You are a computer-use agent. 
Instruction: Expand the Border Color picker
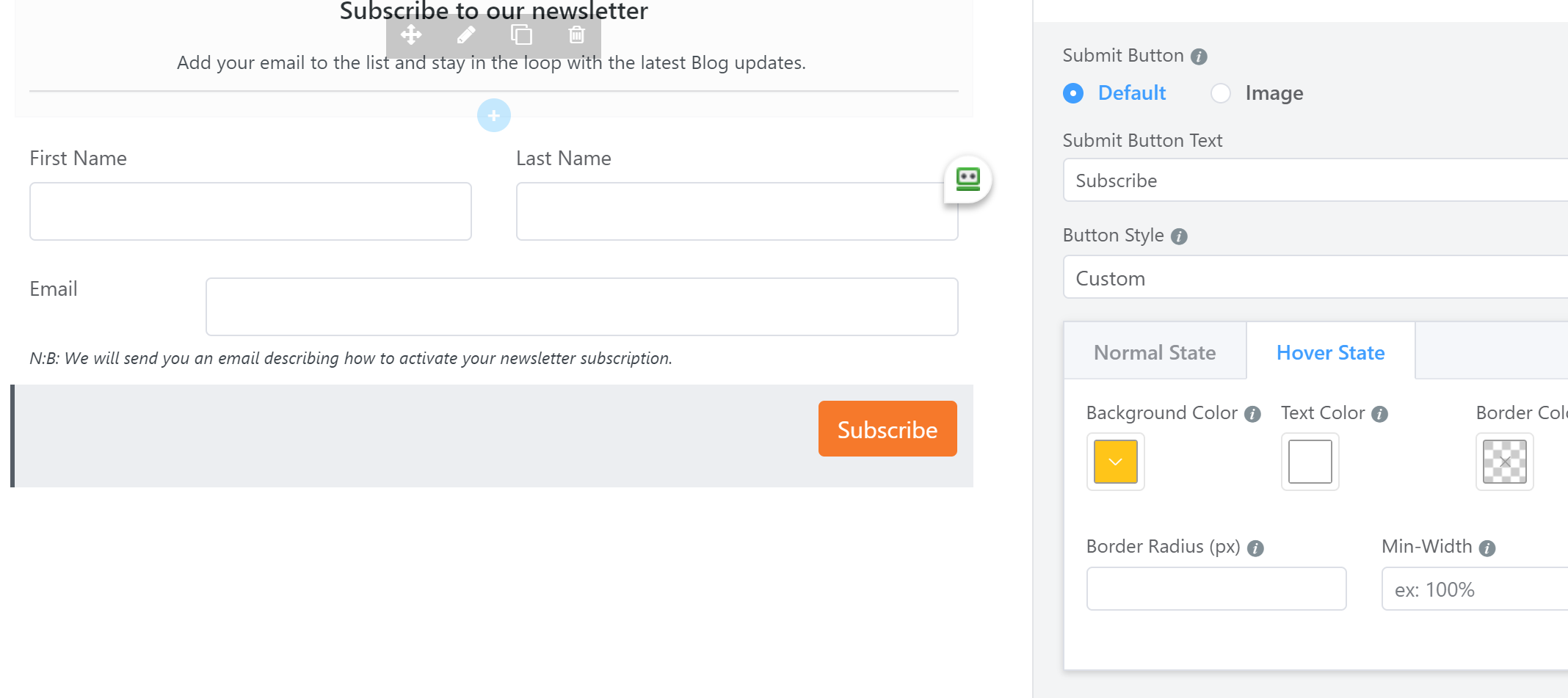coord(1504,462)
